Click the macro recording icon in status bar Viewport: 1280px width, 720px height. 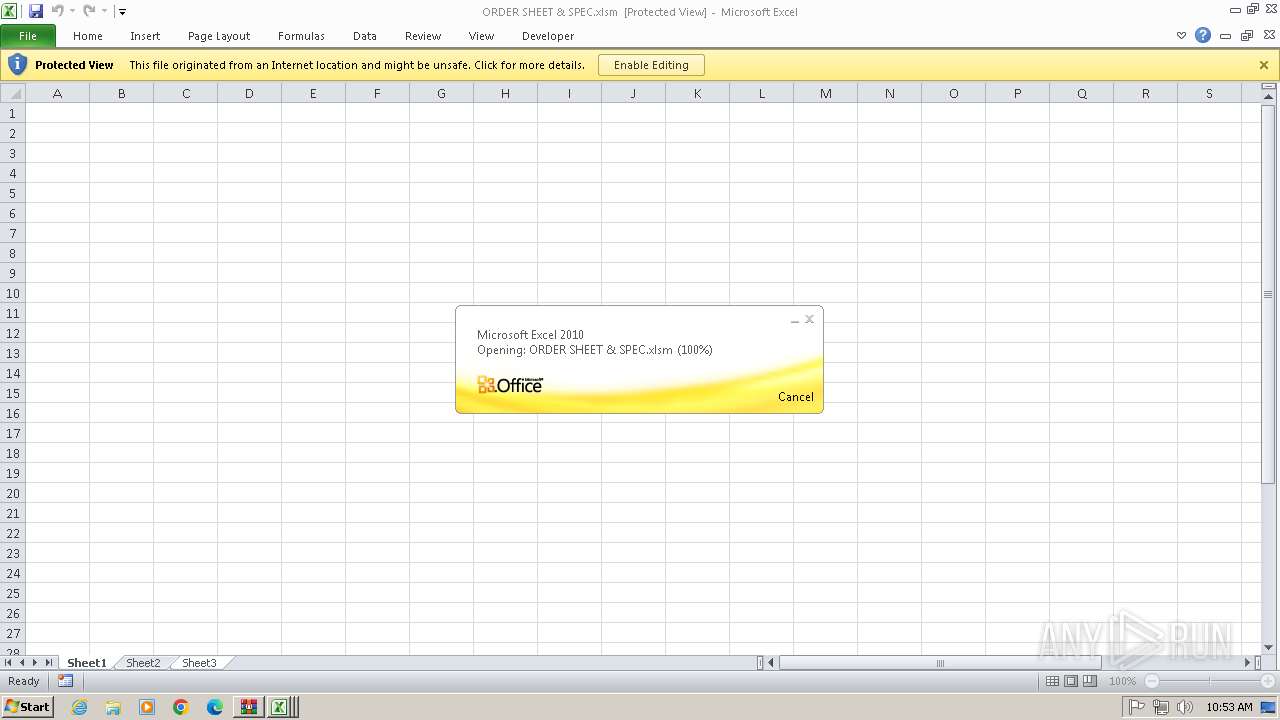click(x=65, y=681)
